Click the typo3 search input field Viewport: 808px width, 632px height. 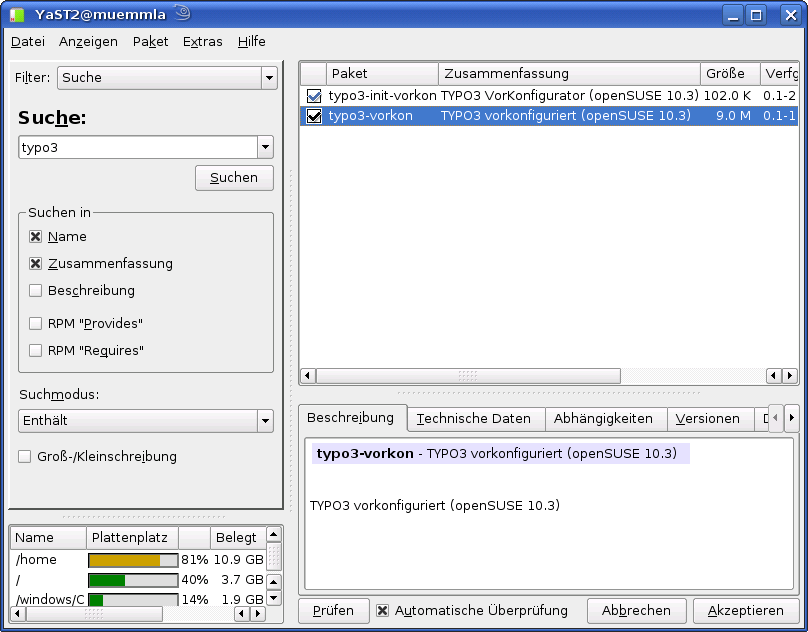point(138,147)
